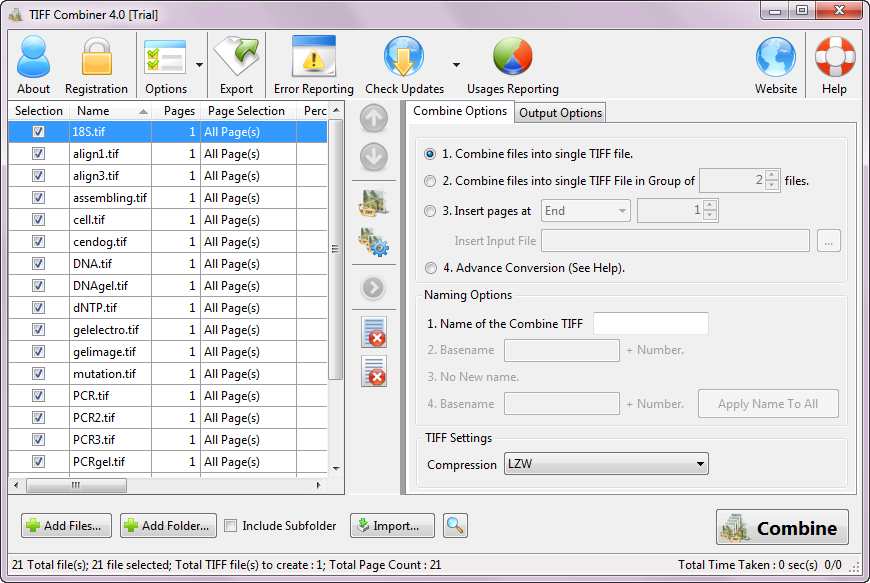Viewport: 870px width, 583px height.
Task: Click the Insert Input File text field
Action: coord(675,241)
